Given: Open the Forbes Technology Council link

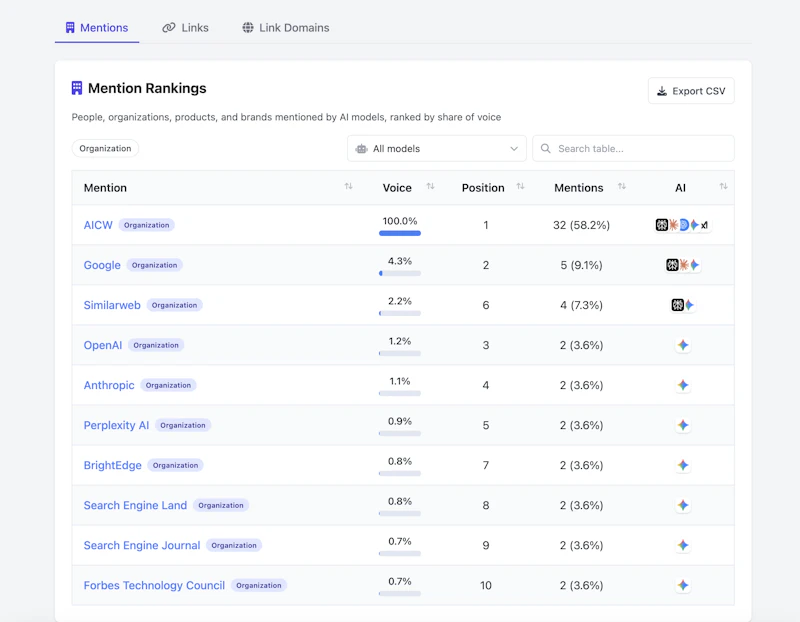Looking at the screenshot, I should (x=154, y=585).
